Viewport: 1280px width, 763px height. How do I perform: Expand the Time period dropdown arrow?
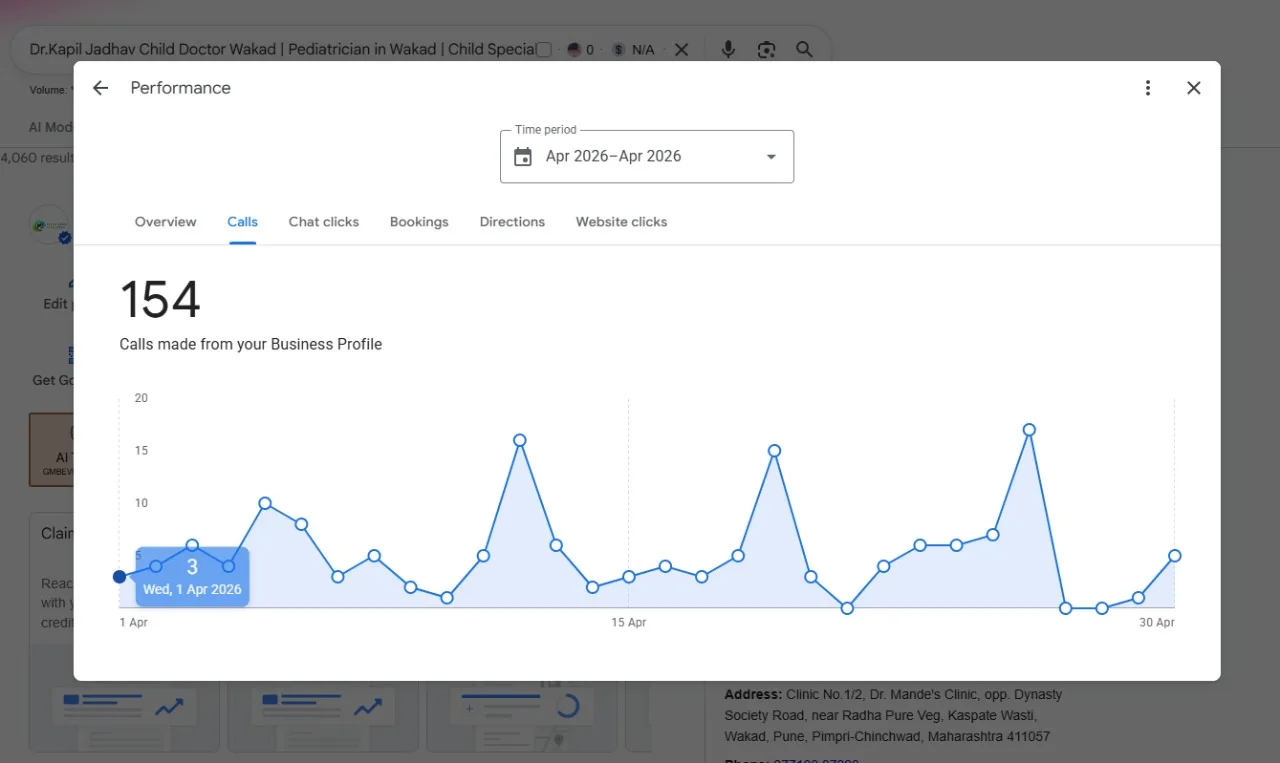771,157
